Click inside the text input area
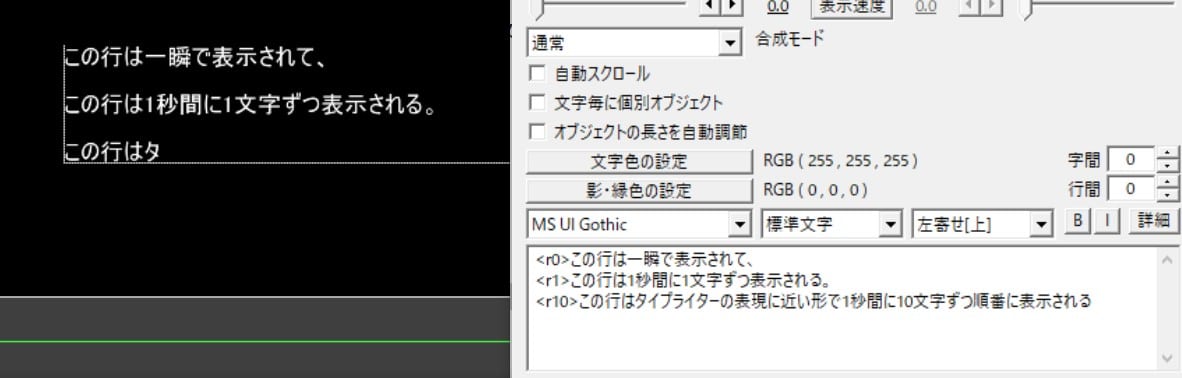The width and height of the screenshot is (1182, 378). click(844, 308)
